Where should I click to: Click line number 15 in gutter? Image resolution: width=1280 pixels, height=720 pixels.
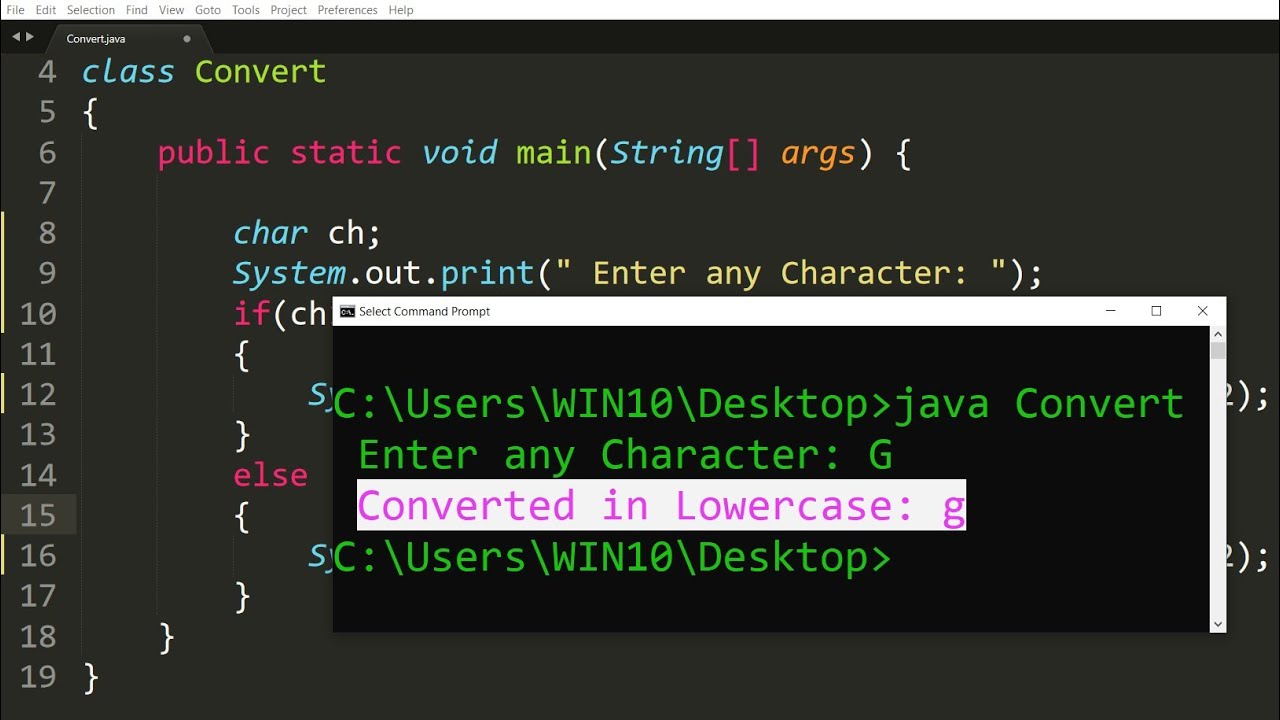tap(38, 515)
